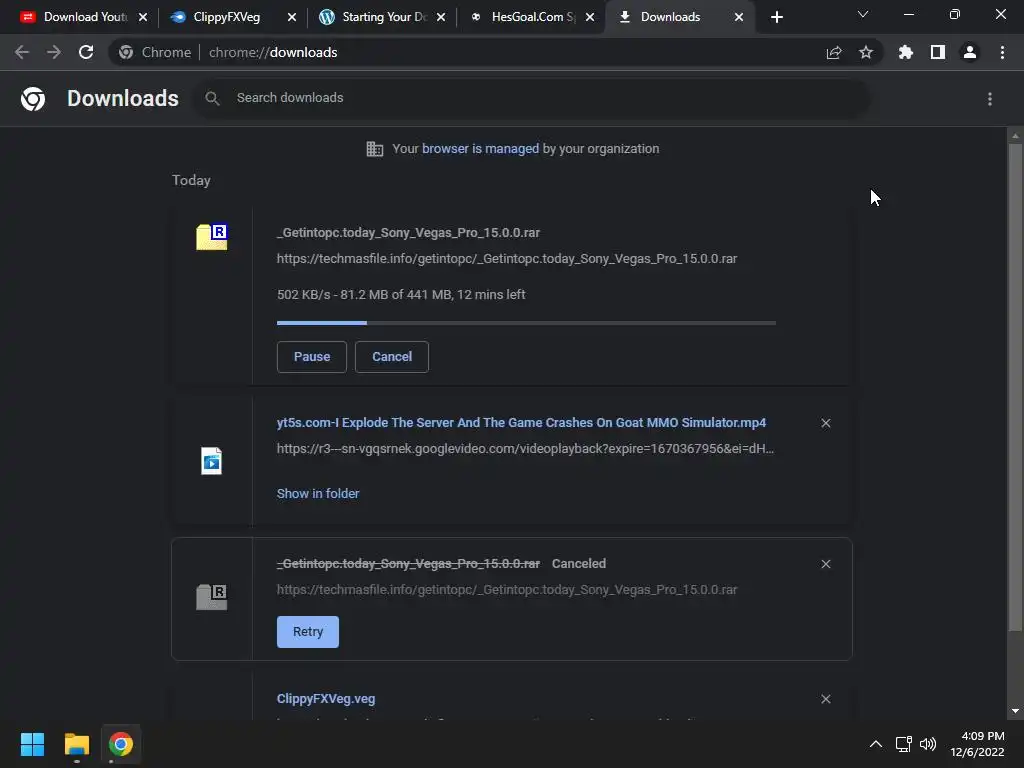Go back using the browser back arrow
Image resolution: width=1024 pixels, height=768 pixels.
tap(22, 52)
